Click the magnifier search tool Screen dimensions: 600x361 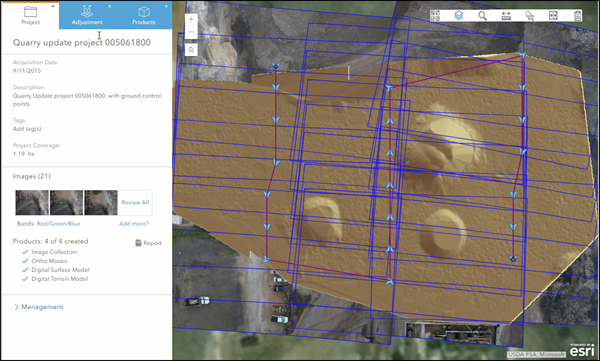[483, 15]
